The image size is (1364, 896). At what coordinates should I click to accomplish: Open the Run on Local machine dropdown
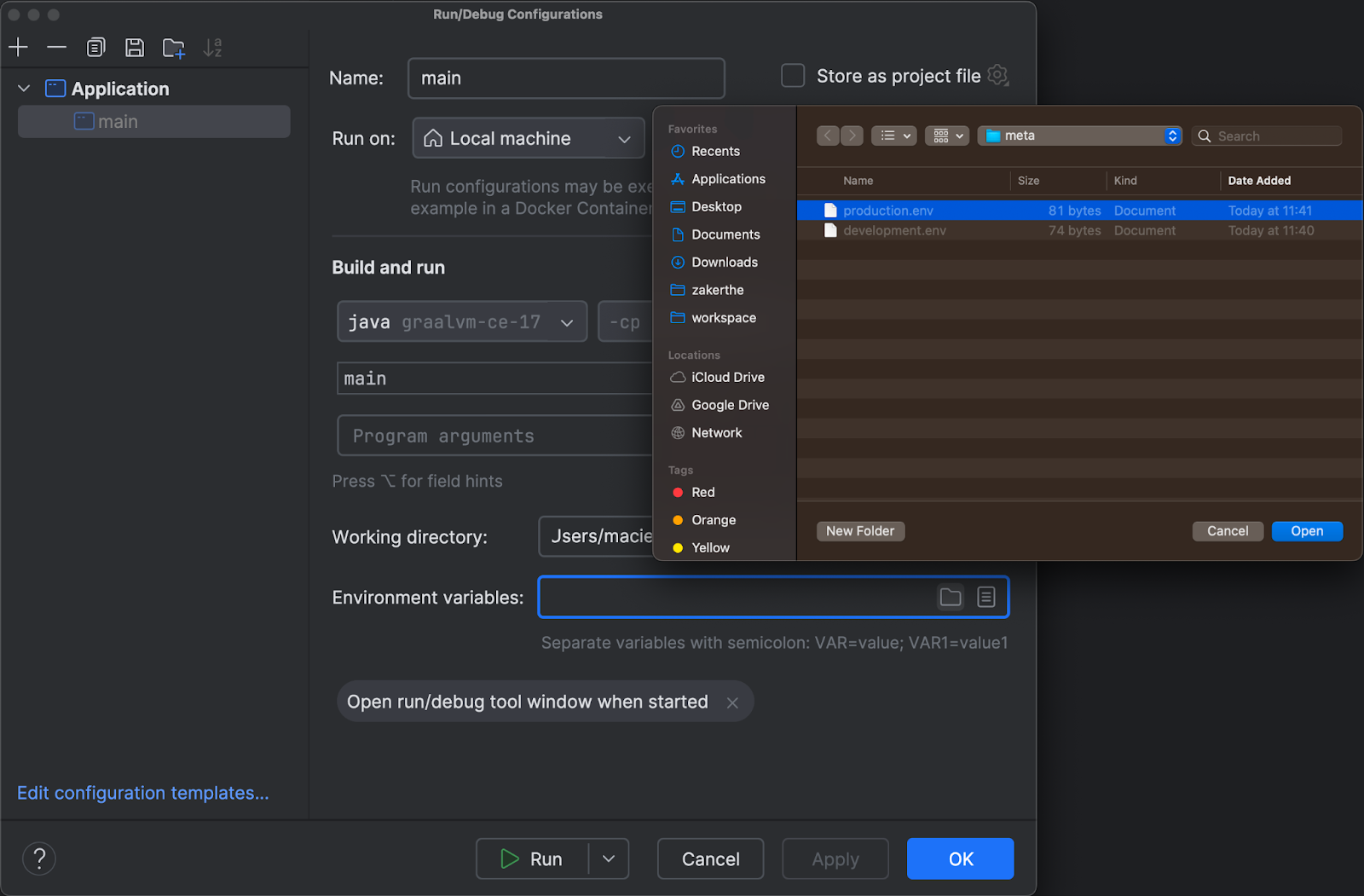(529, 138)
